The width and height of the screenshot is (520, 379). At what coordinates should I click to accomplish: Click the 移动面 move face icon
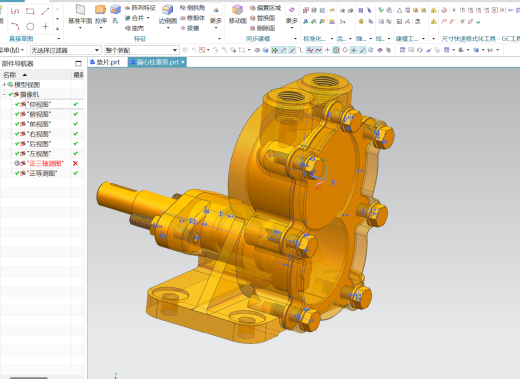tap(237, 10)
